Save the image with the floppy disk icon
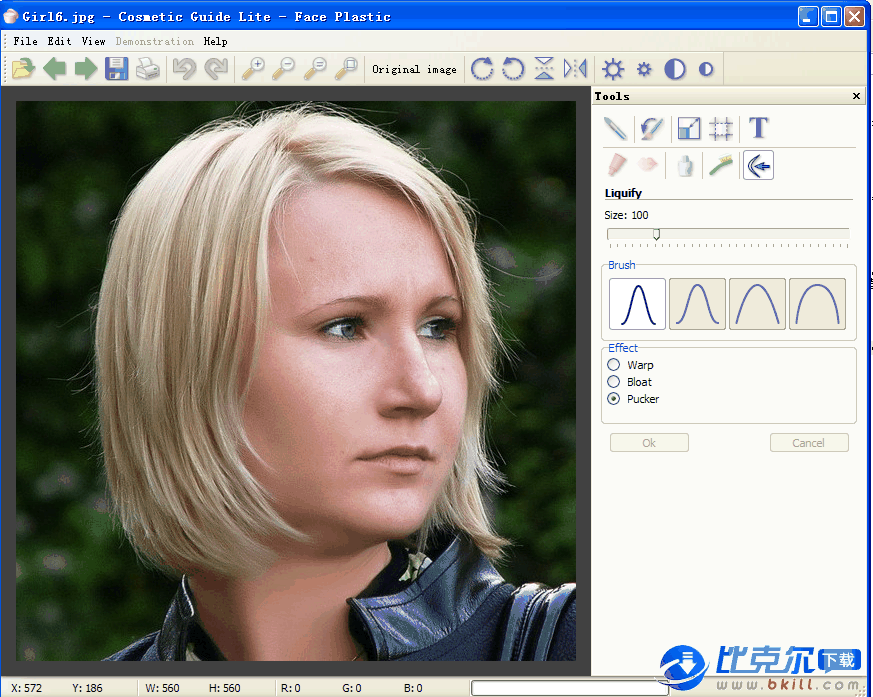The height and width of the screenshot is (697, 873). tap(117, 69)
